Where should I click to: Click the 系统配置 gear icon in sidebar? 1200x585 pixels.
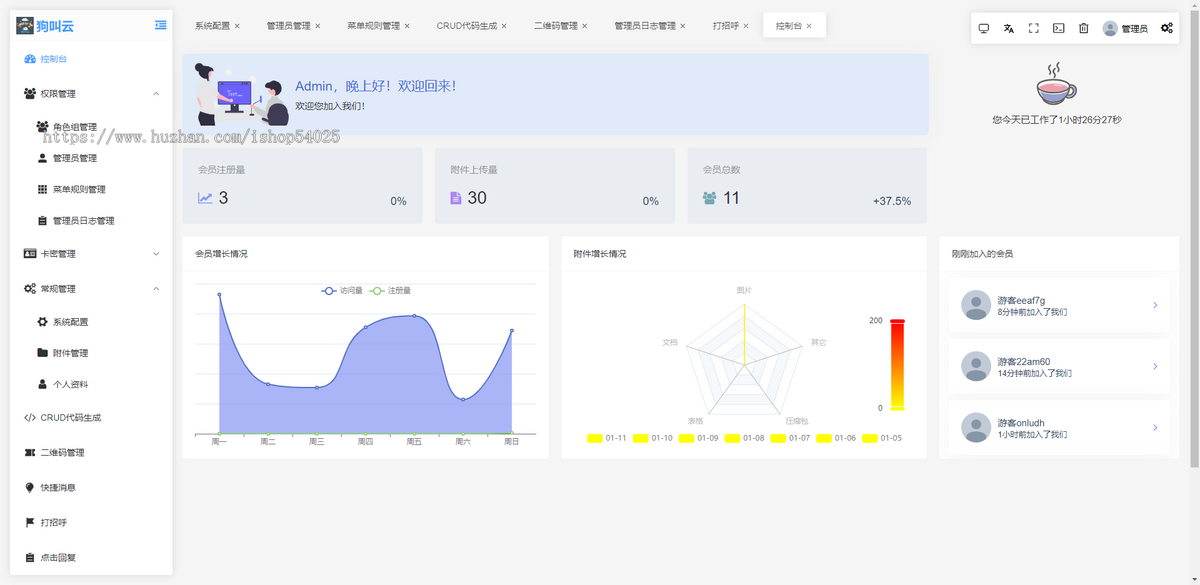point(42,322)
